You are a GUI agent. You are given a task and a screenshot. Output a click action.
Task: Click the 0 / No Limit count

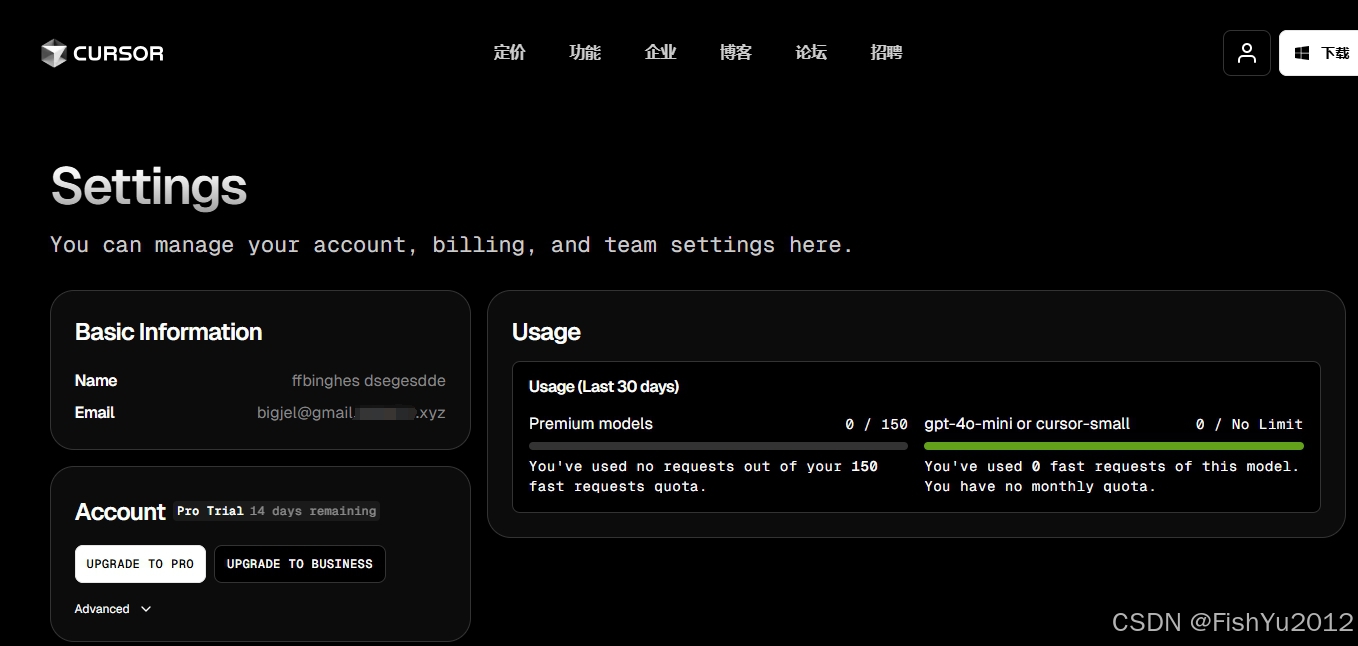click(1250, 424)
